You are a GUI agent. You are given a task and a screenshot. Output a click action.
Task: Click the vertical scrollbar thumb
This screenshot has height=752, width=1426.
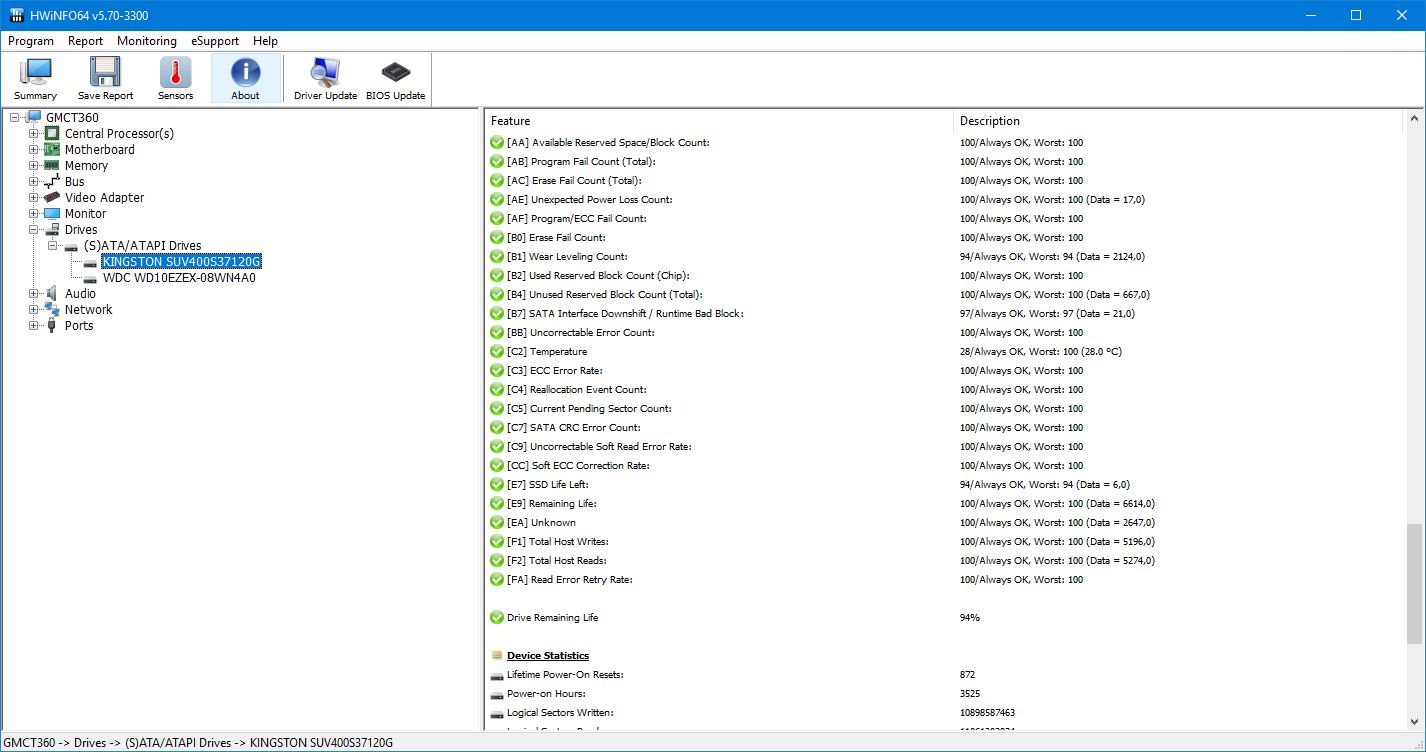point(1414,583)
